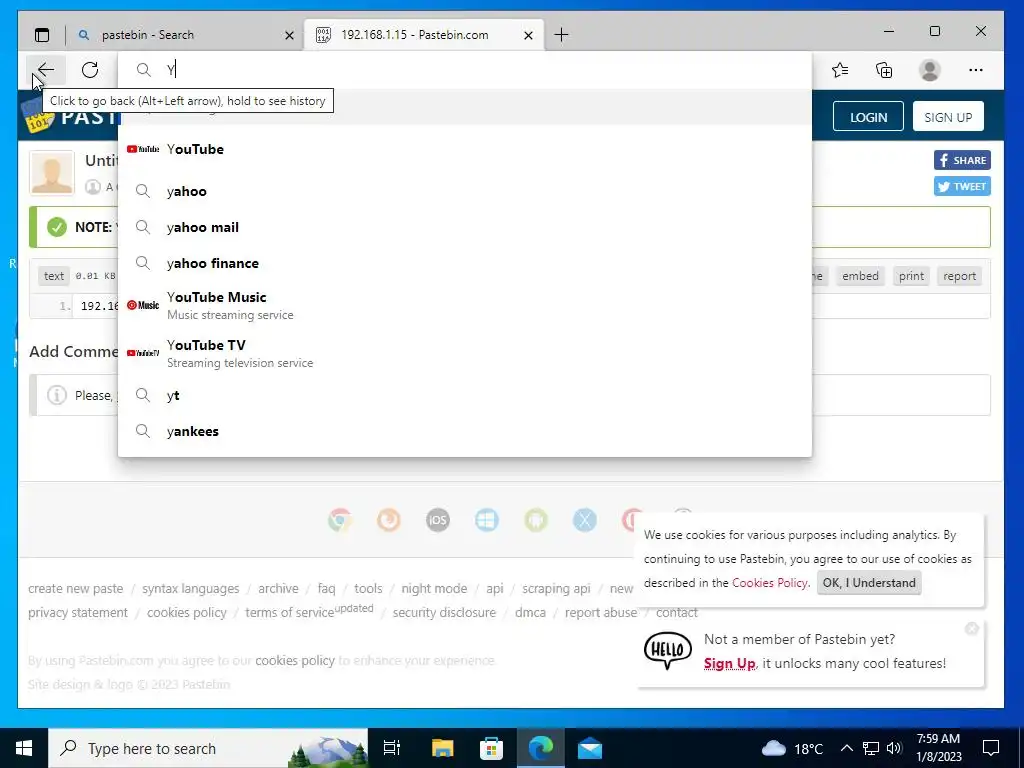Open privacy statement footer link
The image size is (1024, 768).
[x=78, y=613]
